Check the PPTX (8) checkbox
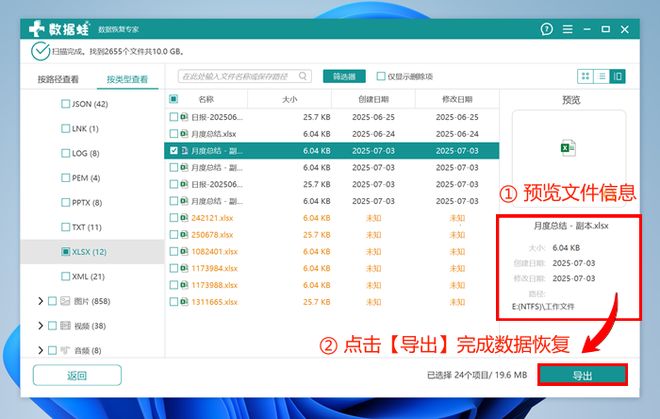The height and width of the screenshot is (419, 660). (x=66, y=203)
